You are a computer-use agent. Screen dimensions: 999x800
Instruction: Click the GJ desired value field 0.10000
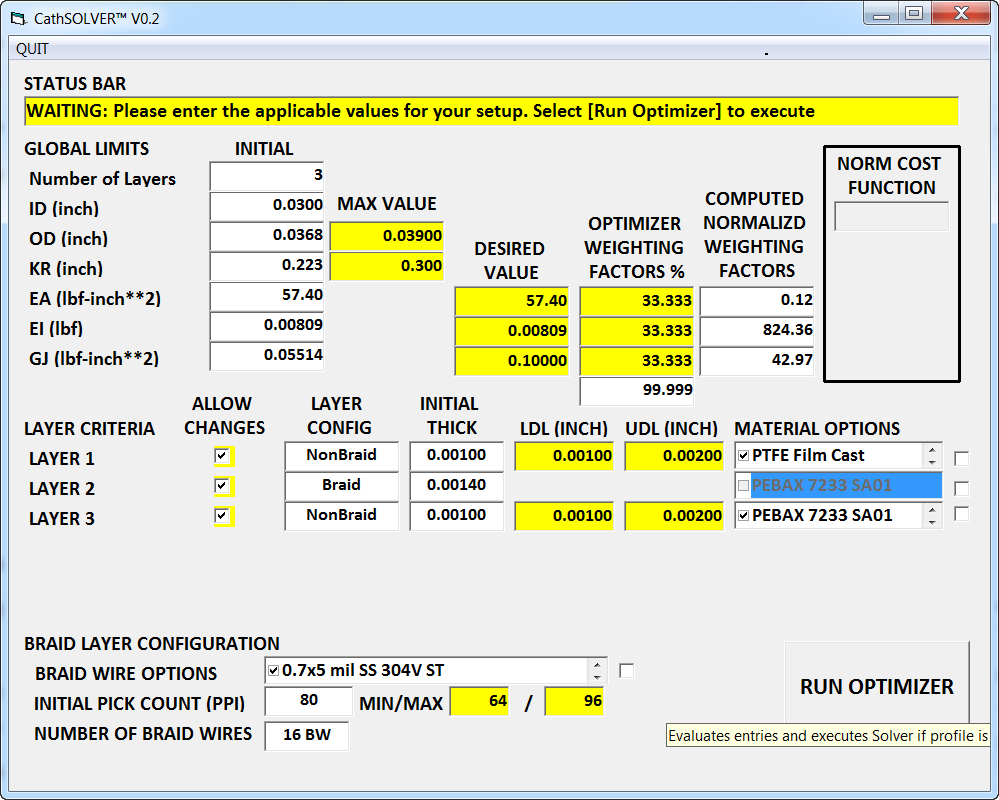512,361
